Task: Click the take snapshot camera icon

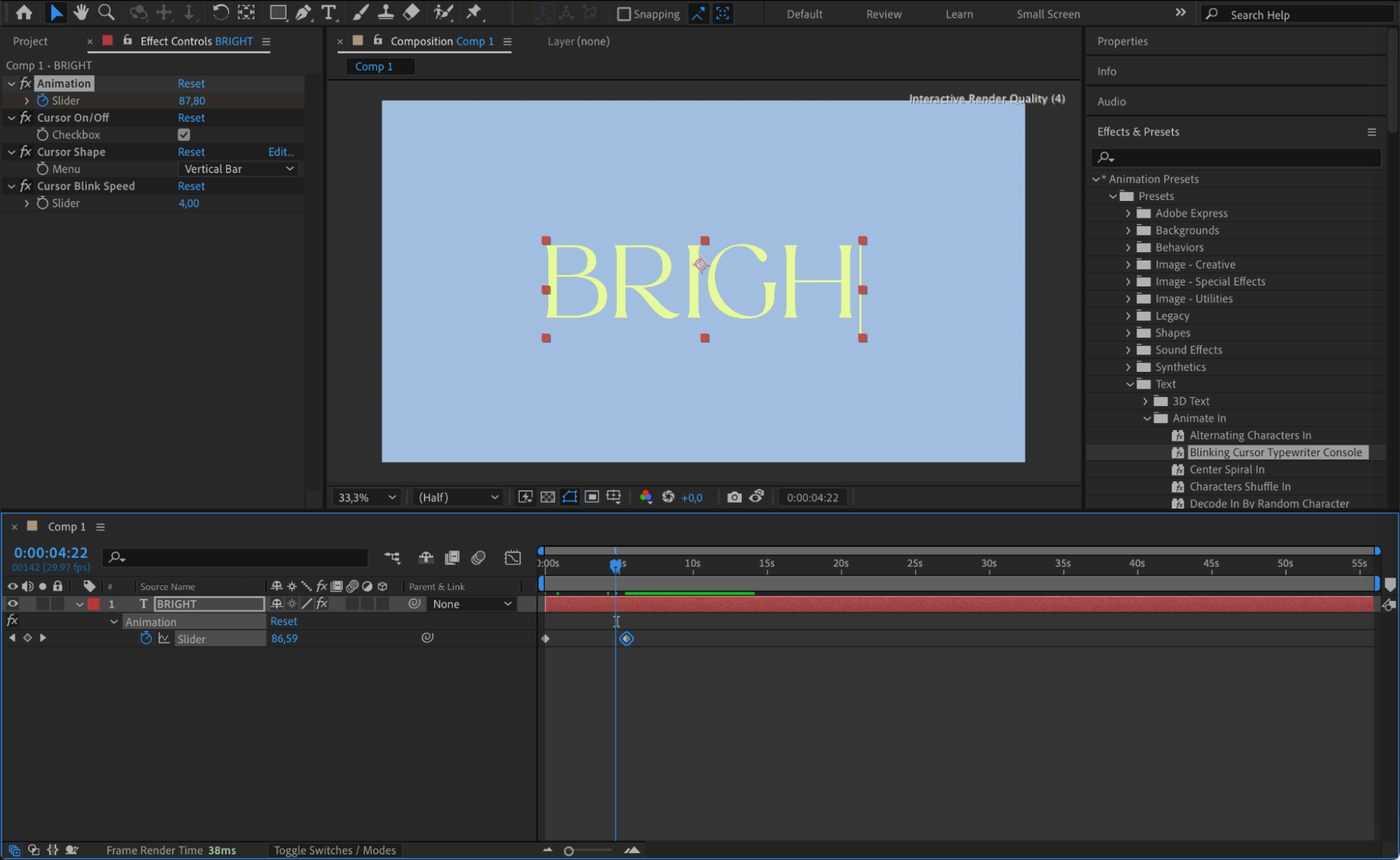Action: coord(733,497)
